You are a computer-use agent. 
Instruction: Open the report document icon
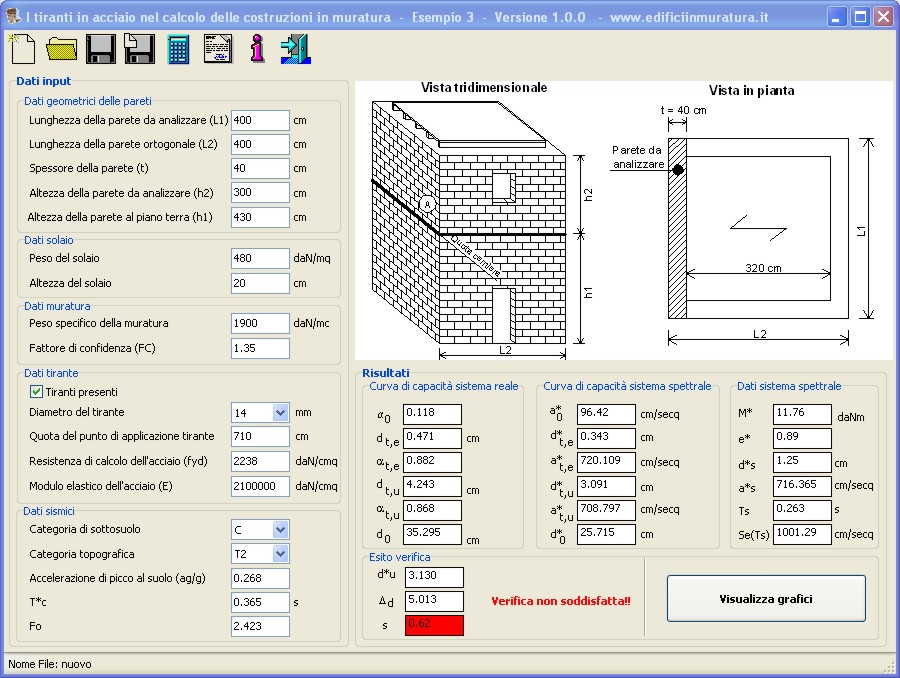click(x=218, y=48)
